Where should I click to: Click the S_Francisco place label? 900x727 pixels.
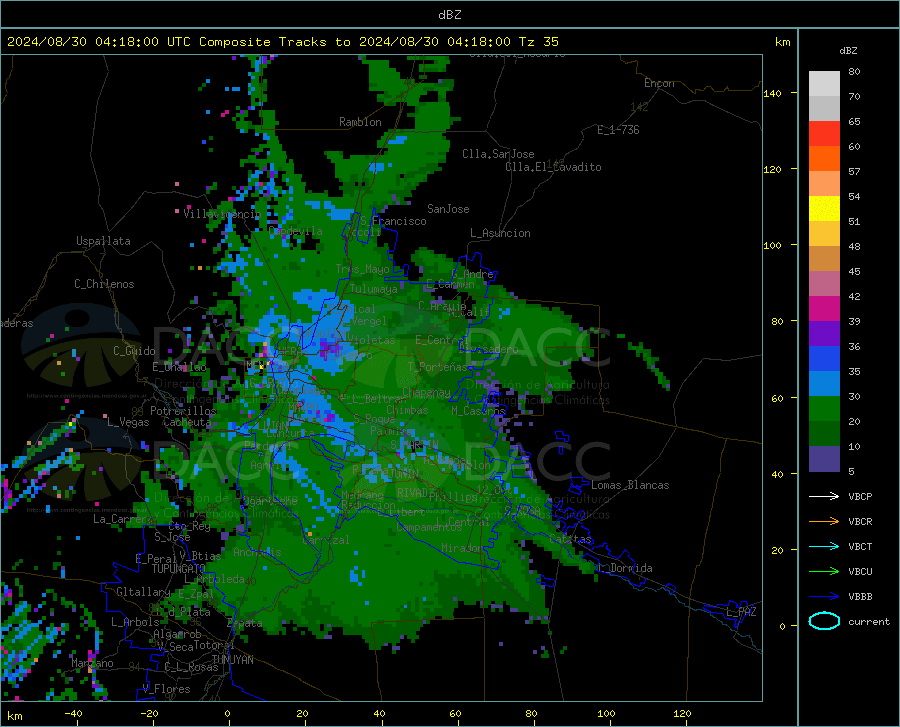tap(393, 221)
